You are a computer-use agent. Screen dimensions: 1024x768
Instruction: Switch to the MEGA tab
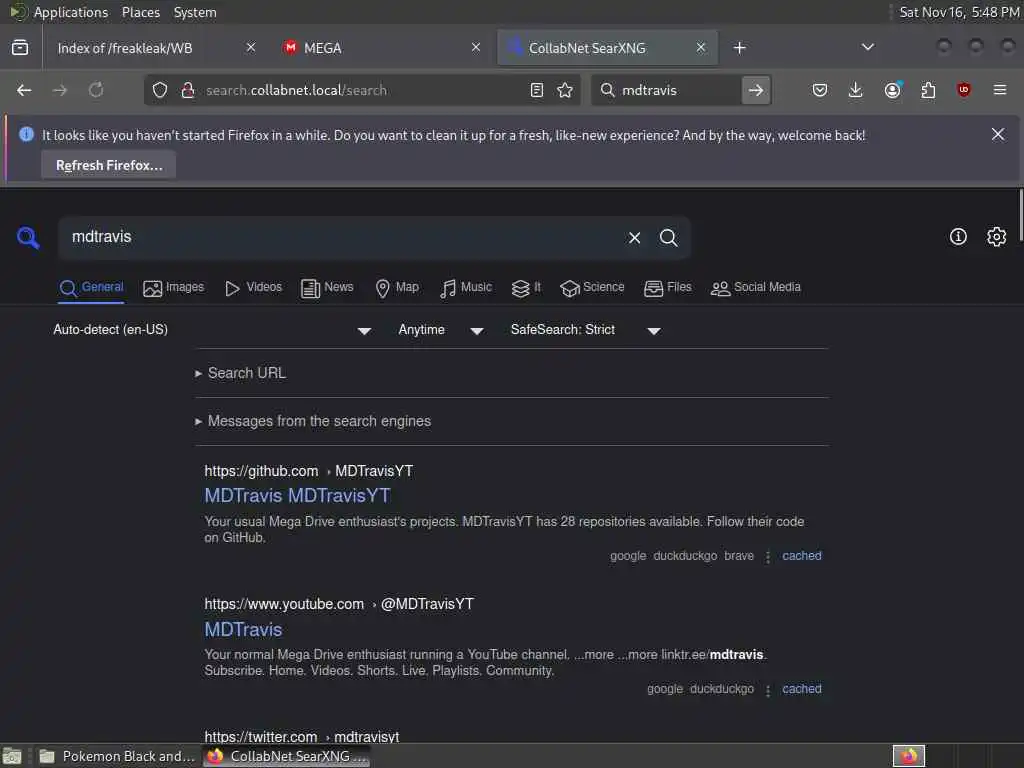323,48
